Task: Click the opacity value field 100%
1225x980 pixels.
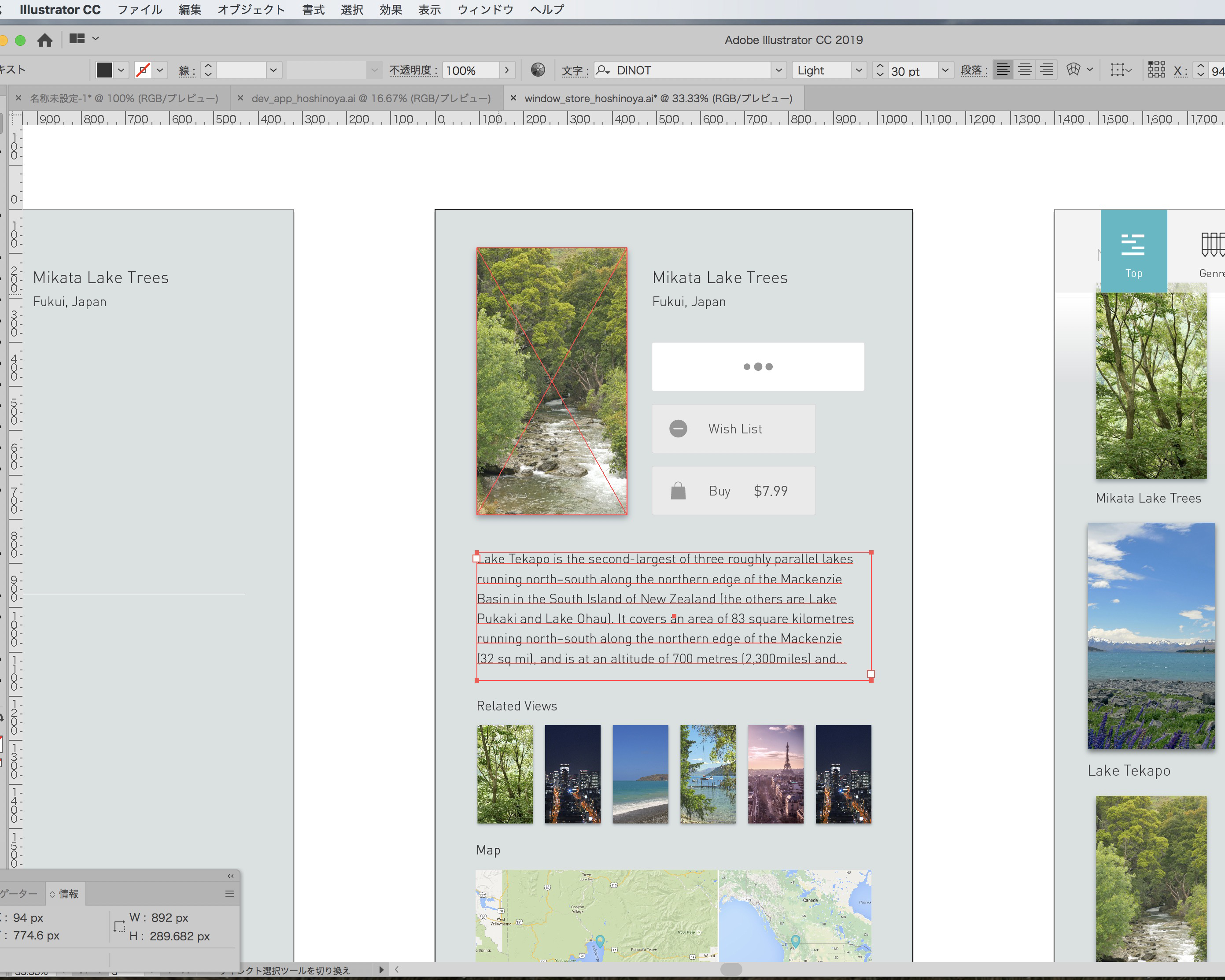Action: 470,70
